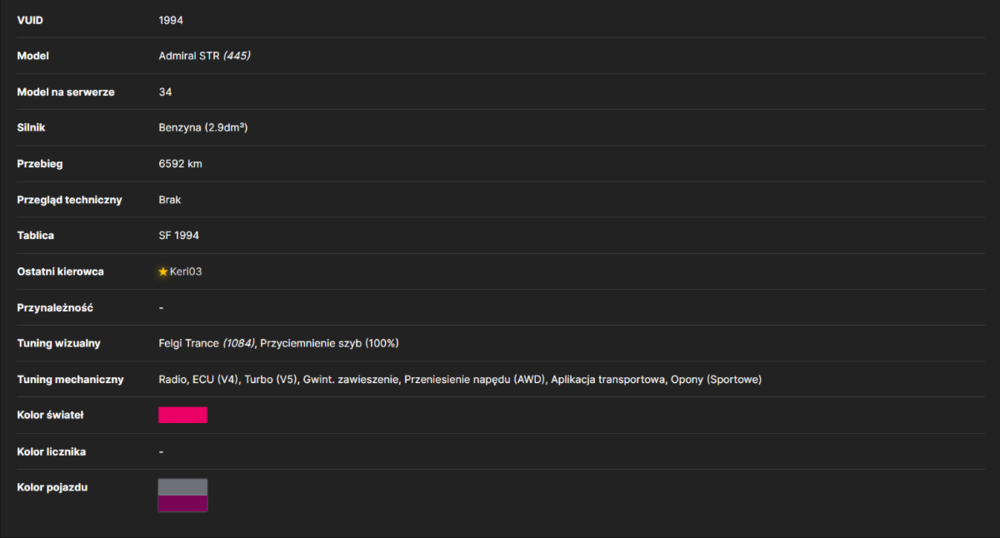1000x538 pixels.
Task: Click ECU (V4) tuning entry
Action: point(215,379)
